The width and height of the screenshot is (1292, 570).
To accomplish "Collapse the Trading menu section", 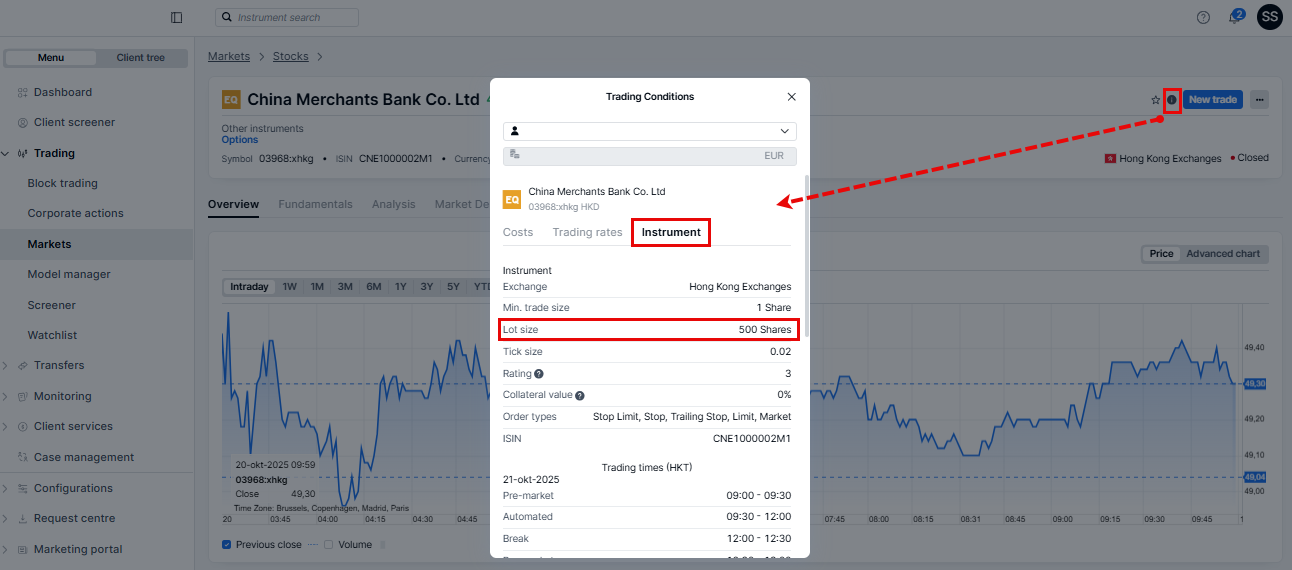I will point(54,153).
